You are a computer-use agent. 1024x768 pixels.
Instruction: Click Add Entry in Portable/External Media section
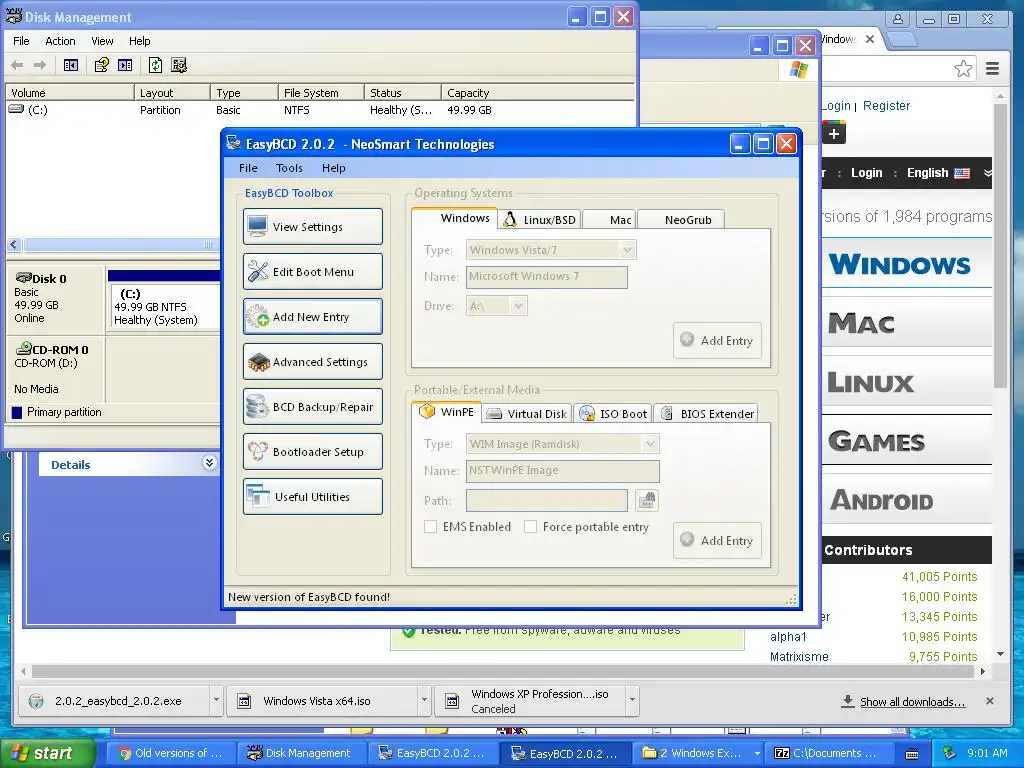pyautogui.click(x=717, y=540)
